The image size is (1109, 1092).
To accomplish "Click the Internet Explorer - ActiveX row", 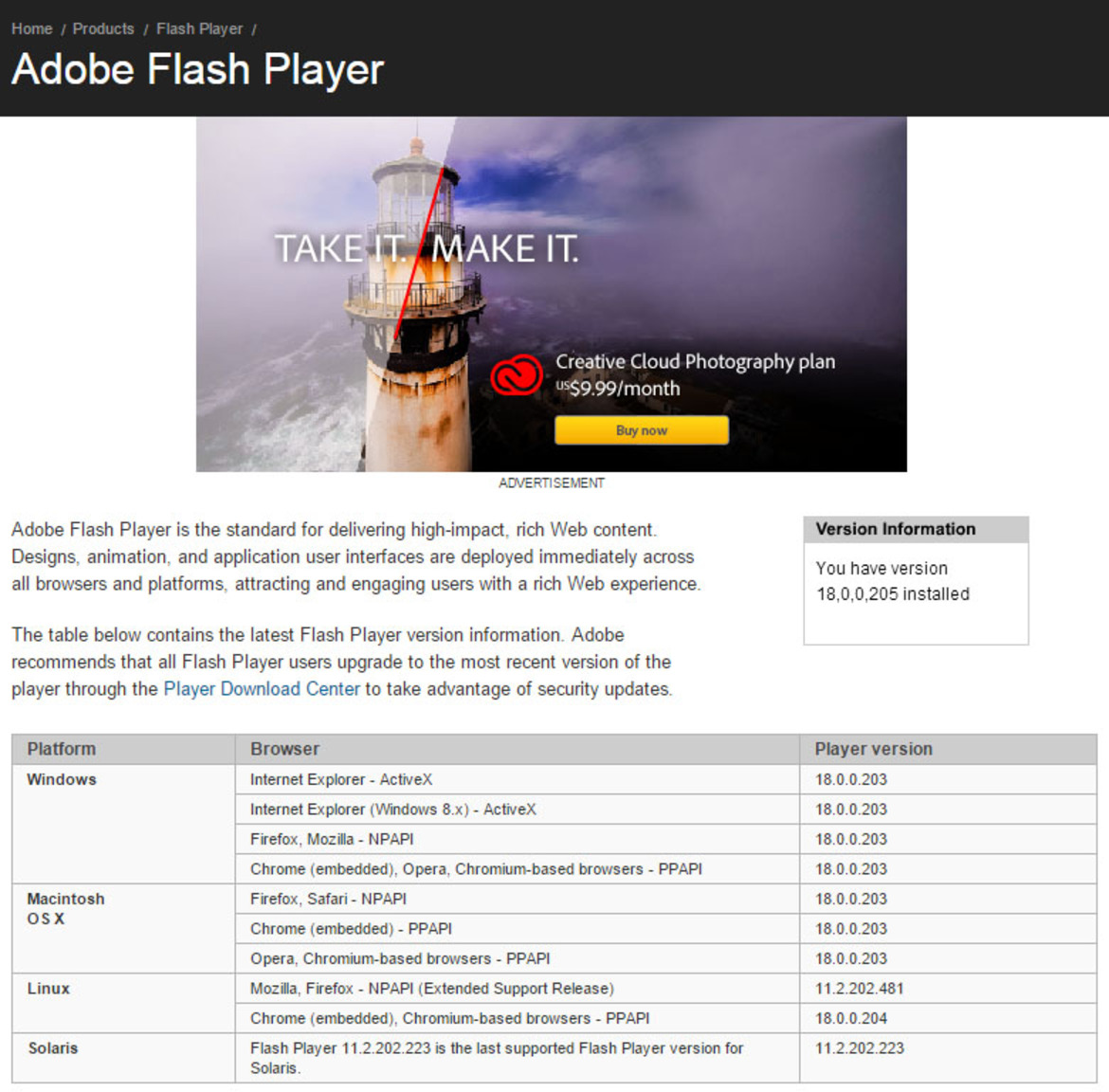I will [x=517, y=779].
